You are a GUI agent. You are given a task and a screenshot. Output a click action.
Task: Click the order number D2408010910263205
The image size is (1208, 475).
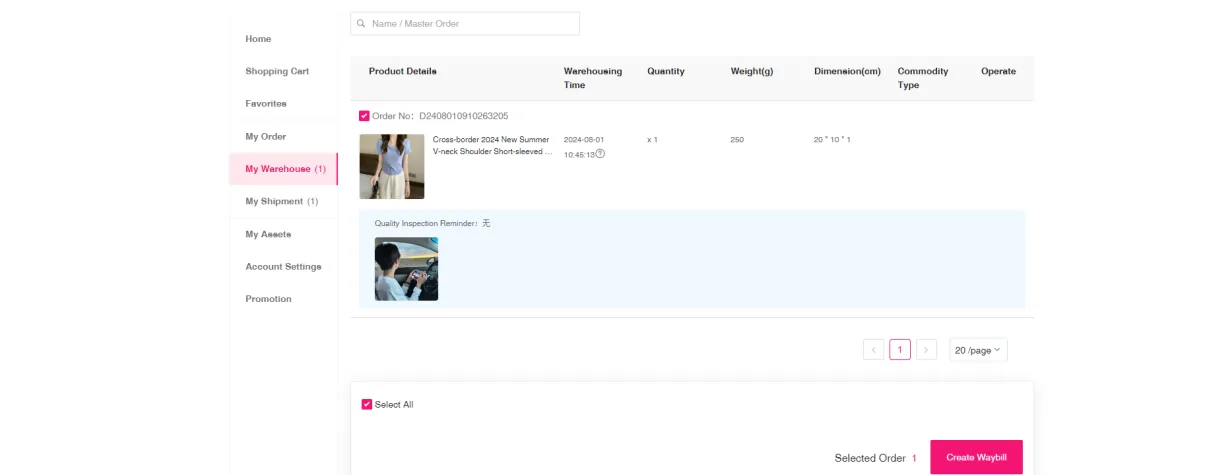(x=463, y=116)
